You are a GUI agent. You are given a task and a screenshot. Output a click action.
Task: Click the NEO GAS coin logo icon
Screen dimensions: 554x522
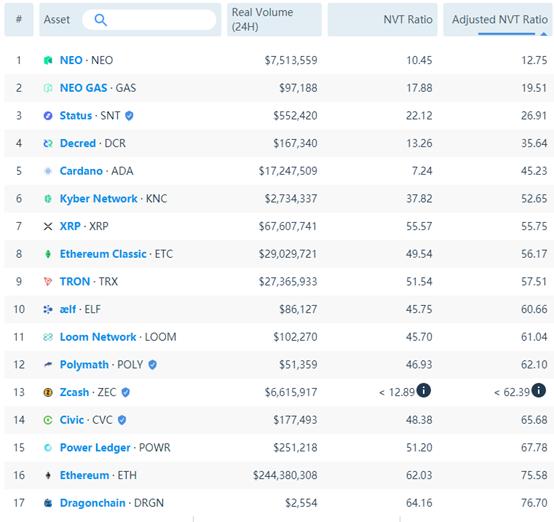[x=48, y=88]
